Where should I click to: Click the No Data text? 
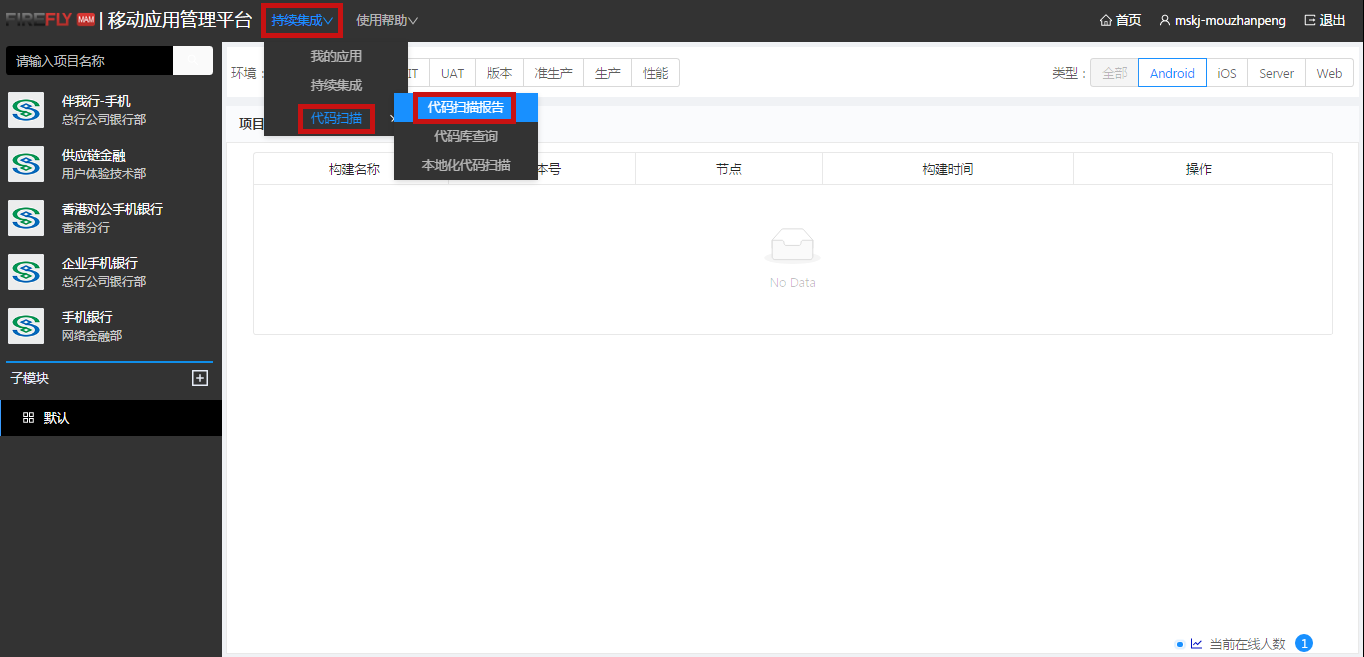[x=793, y=283]
